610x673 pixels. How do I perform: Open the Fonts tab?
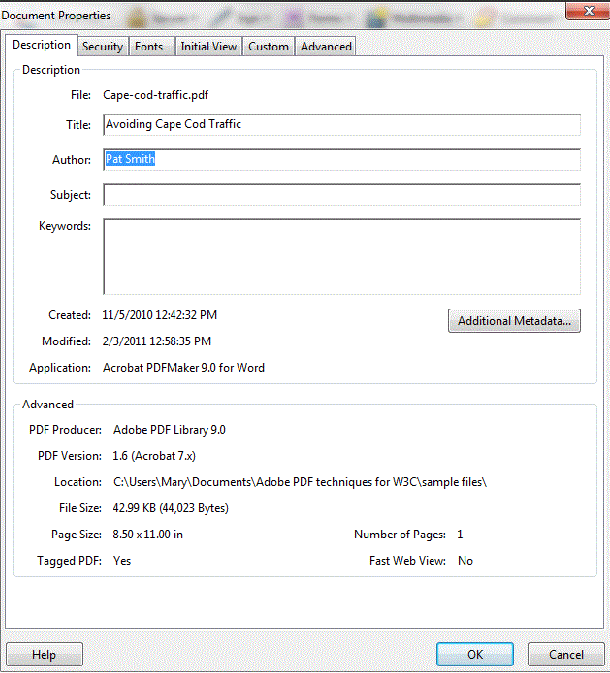pos(149,47)
